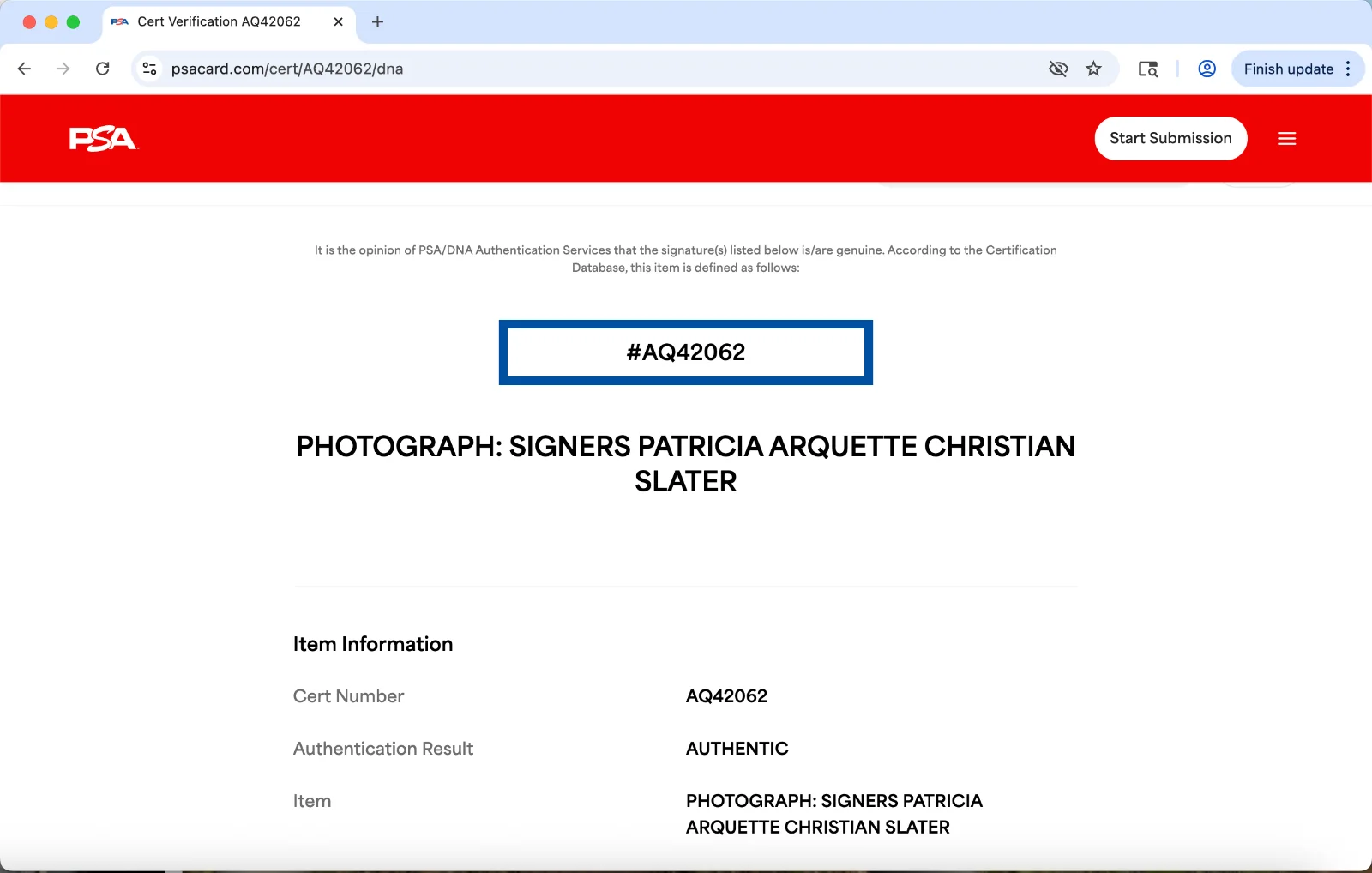Screen dimensions: 1372x873
Task: Click the PSA logo in the header
Action: (x=103, y=138)
